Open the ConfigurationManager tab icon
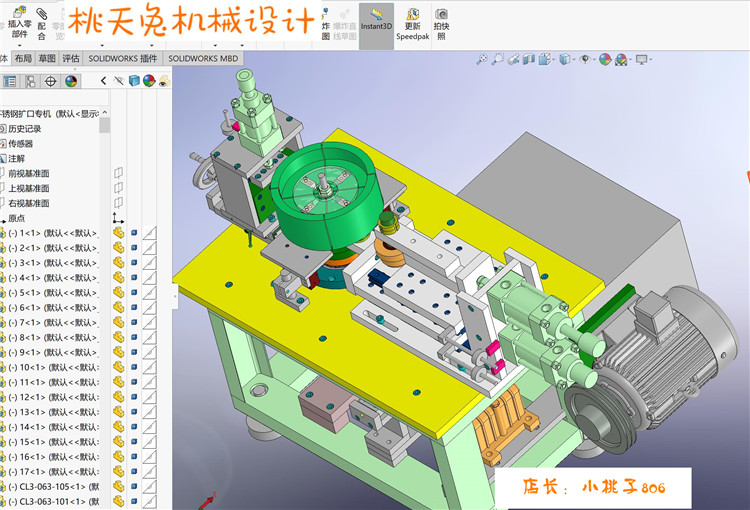 (x=30, y=81)
